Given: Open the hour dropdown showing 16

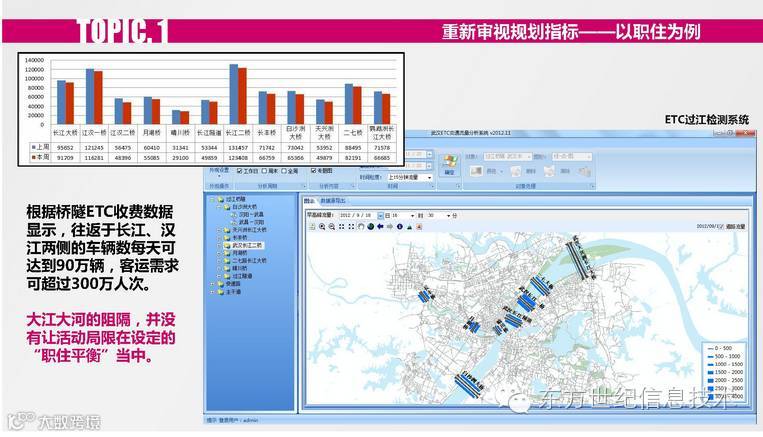Looking at the screenshot, I should [412, 216].
